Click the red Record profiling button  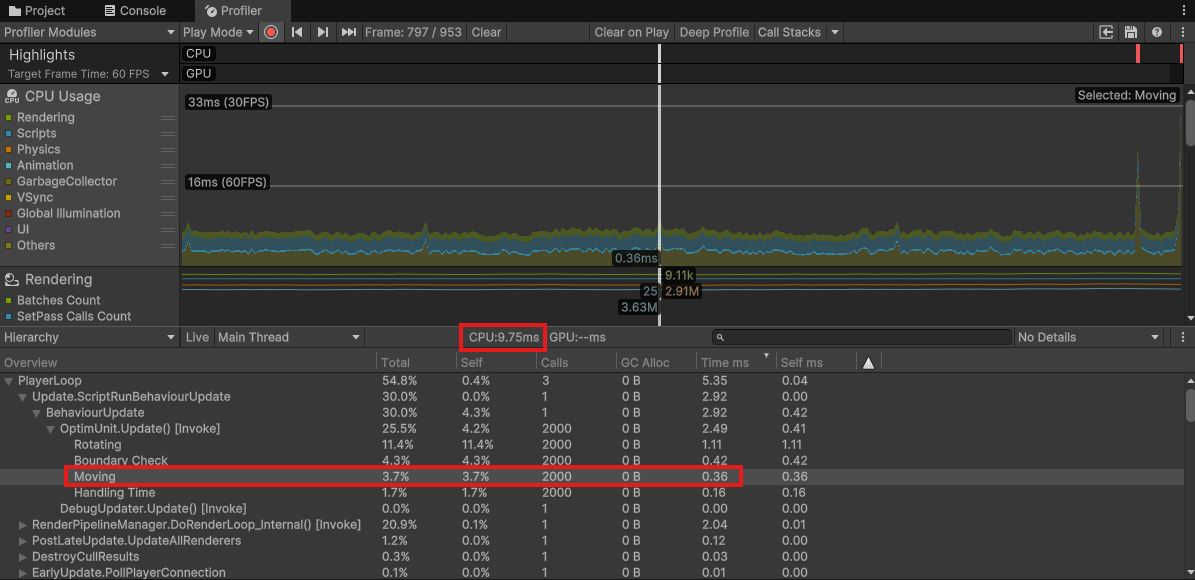point(271,32)
